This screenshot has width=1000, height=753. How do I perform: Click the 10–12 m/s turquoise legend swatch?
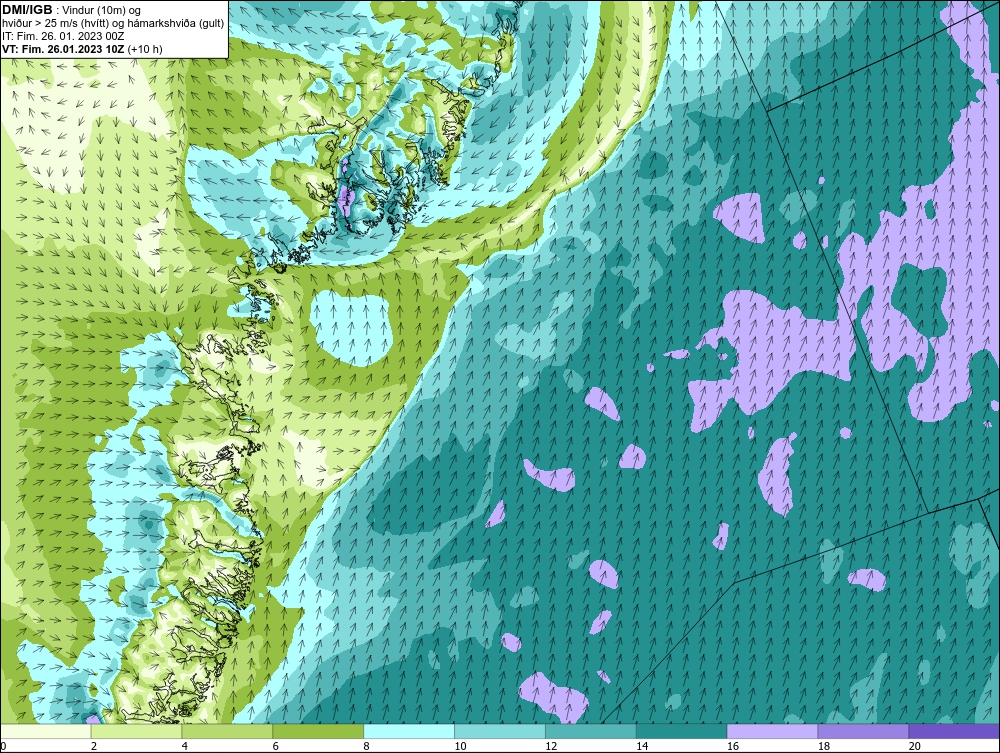click(500, 731)
